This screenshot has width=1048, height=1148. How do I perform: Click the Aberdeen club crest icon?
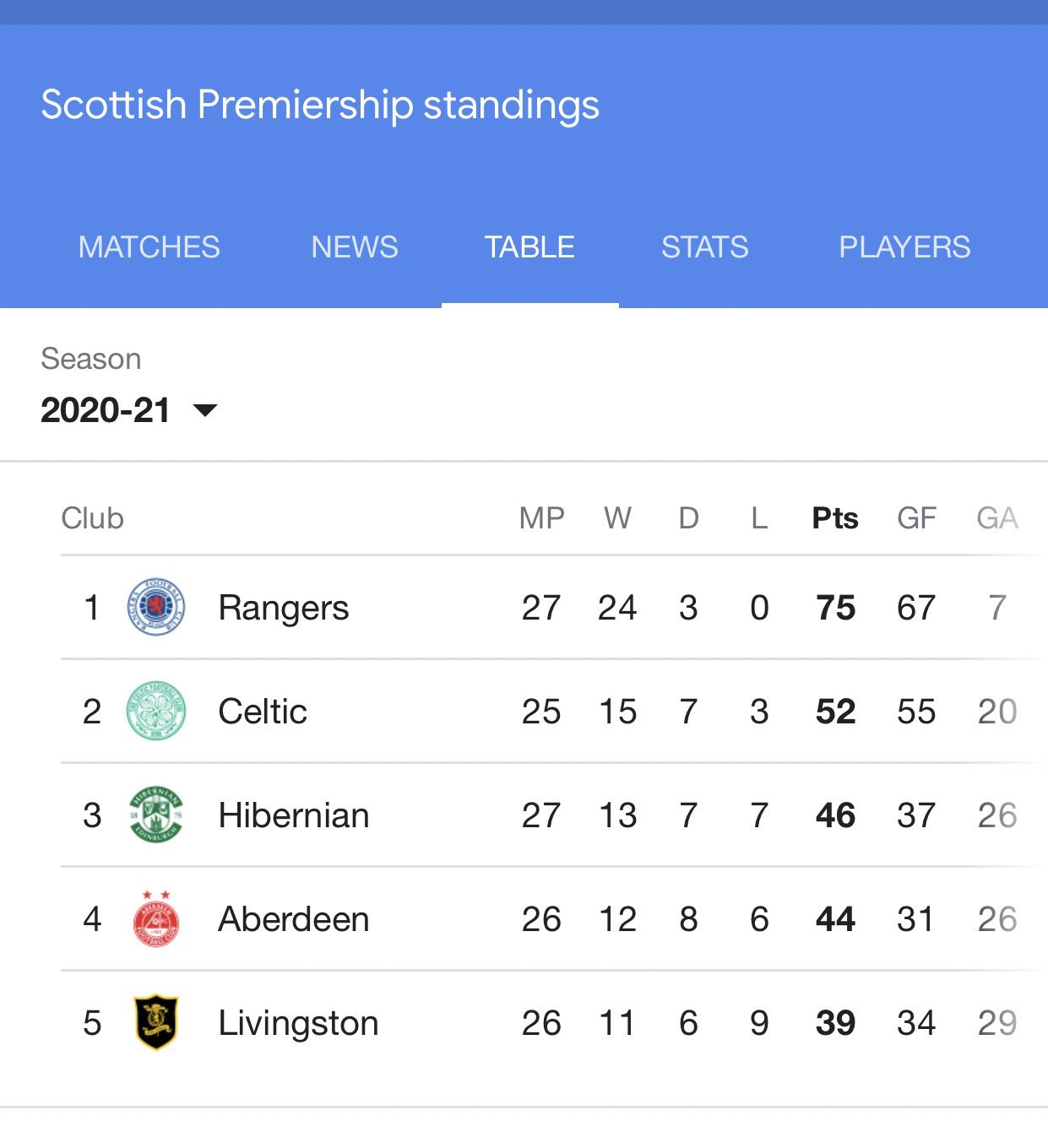155,918
